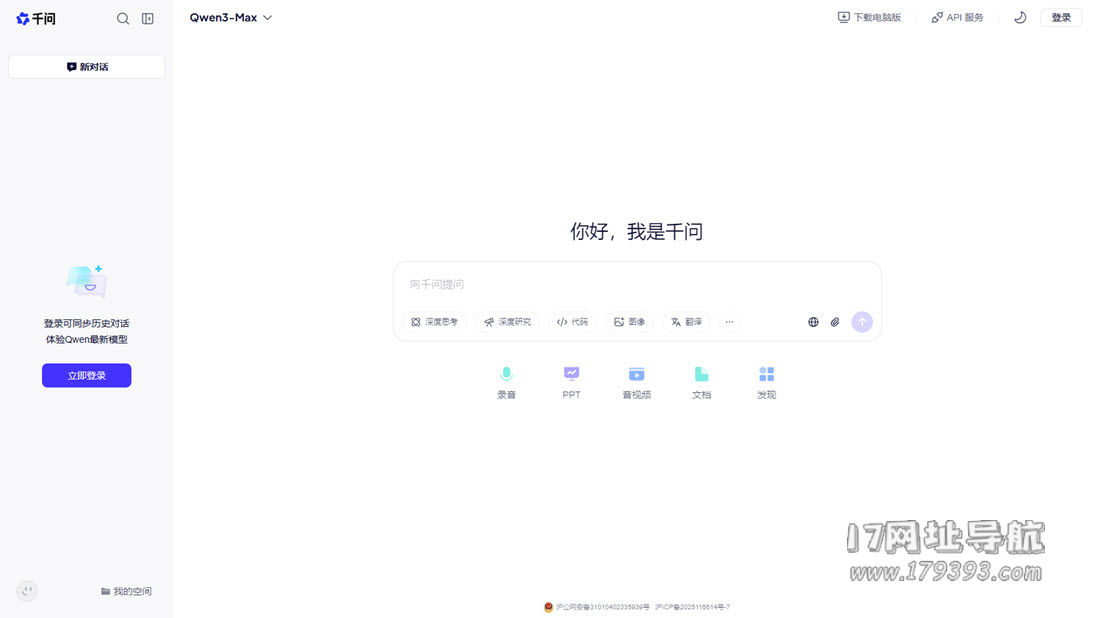This screenshot has width=1100, height=618.
Task: Open the PPT creation tool
Action: [x=571, y=381]
